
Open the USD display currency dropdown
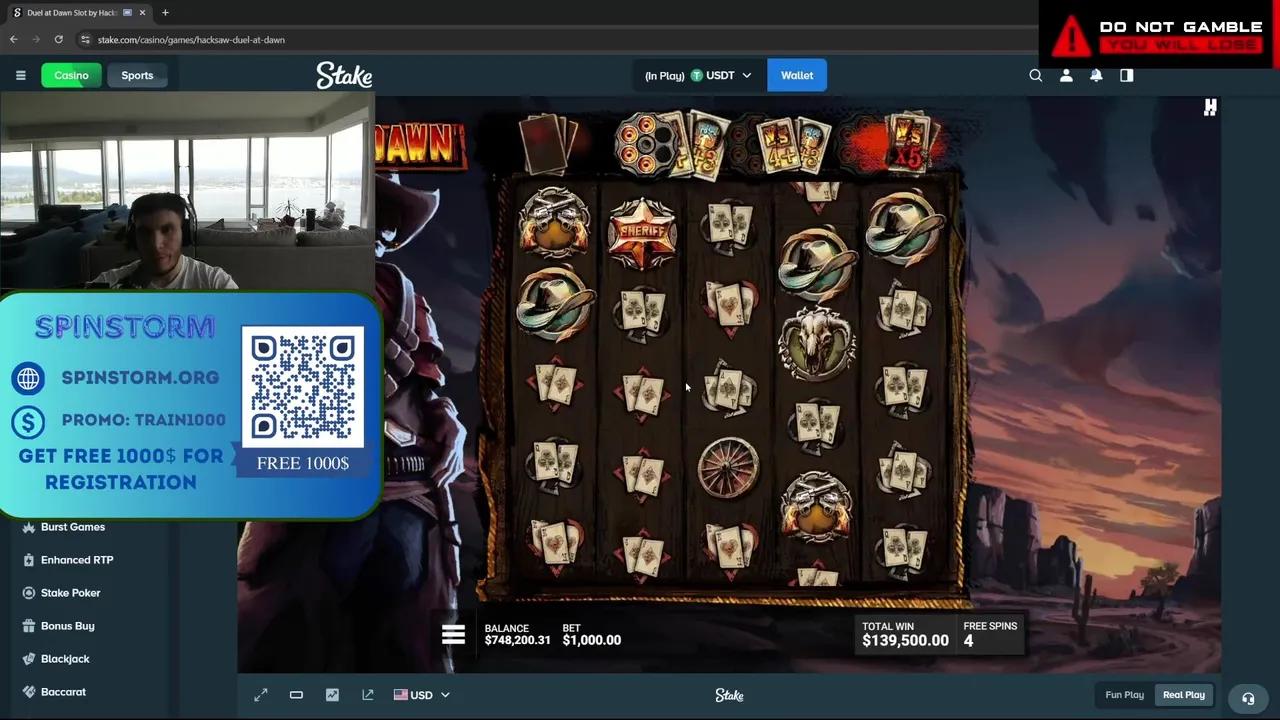coord(421,695)
